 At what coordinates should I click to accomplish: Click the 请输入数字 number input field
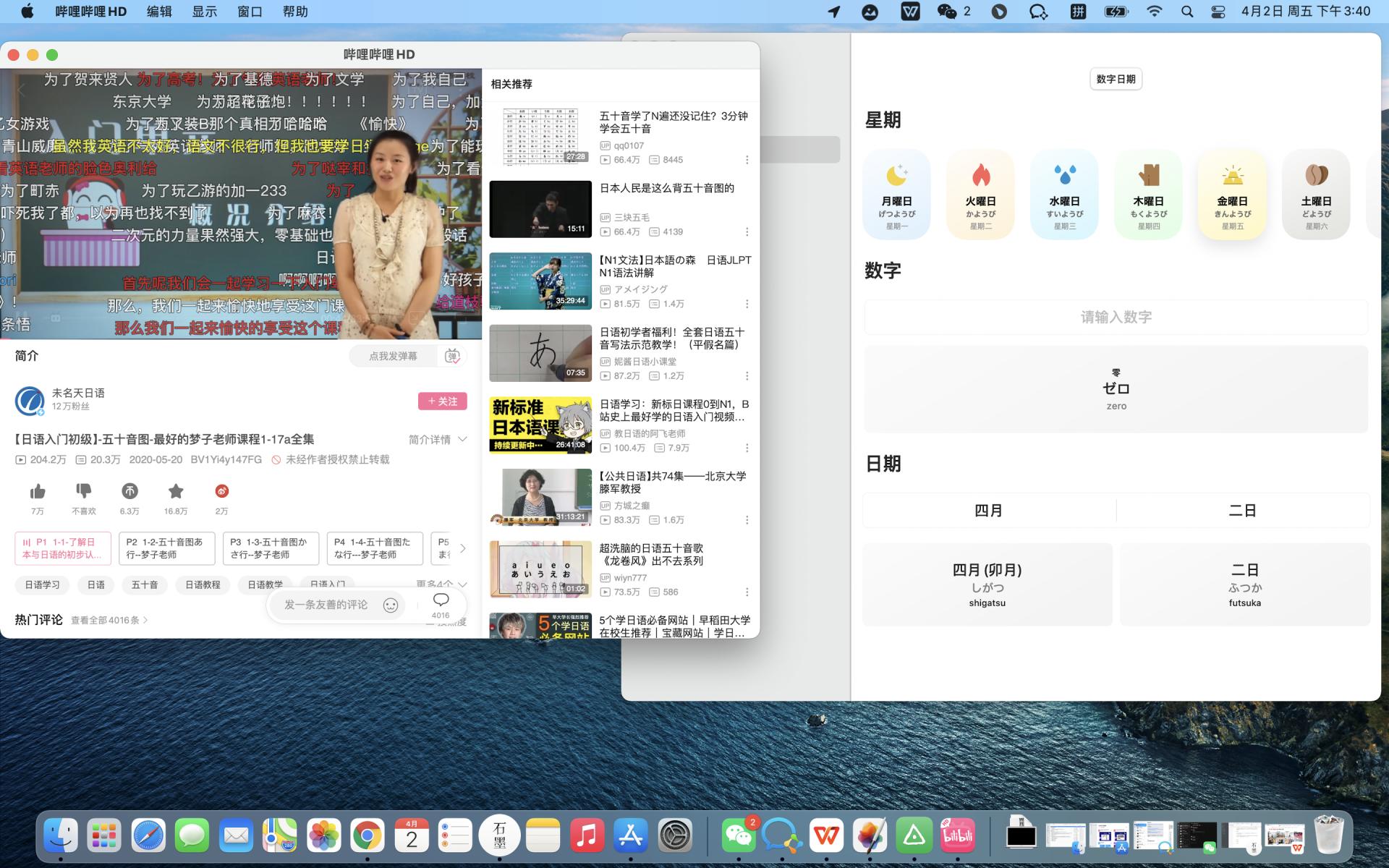pos(1116,317)
